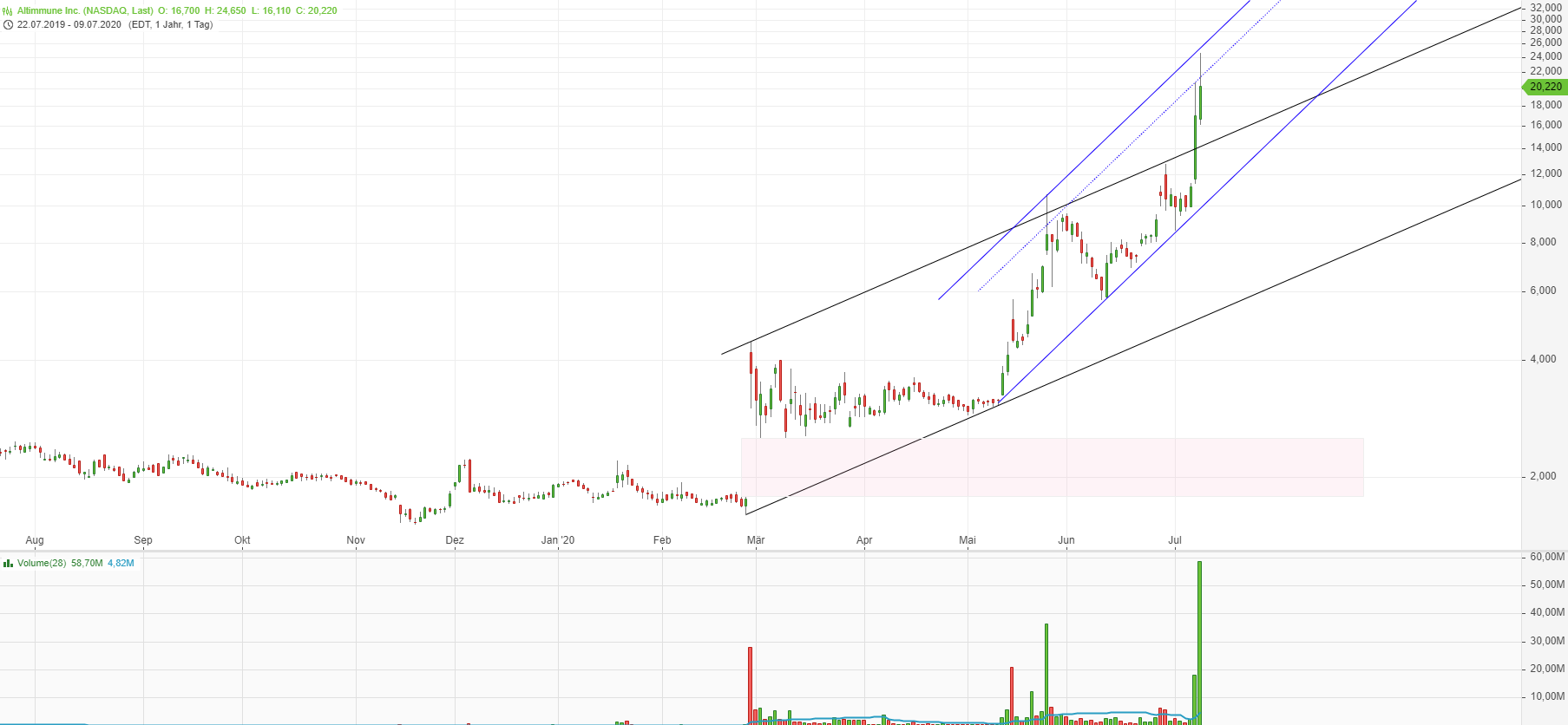
Task: Click the 14,000 price axis label
Action: tap(1545, 147)
